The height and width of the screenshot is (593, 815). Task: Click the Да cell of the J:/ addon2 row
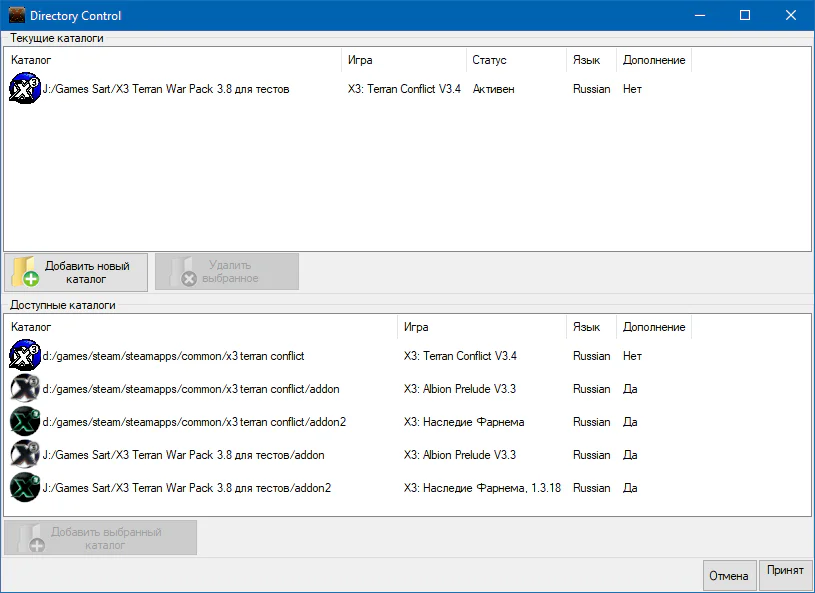tap(630, 488)
